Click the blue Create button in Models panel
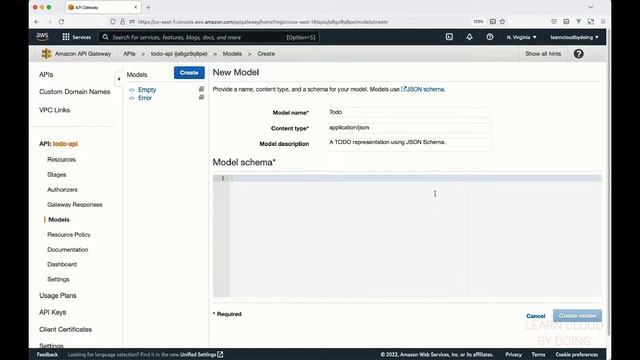Viewport: 640px width, 360px height. (189, 73)
